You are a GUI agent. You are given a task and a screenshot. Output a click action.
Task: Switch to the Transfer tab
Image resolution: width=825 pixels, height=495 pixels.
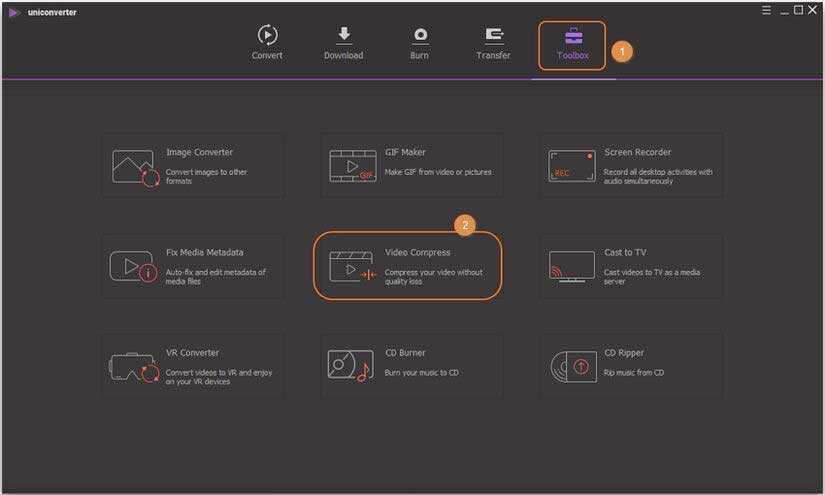(x=493, y=43)
